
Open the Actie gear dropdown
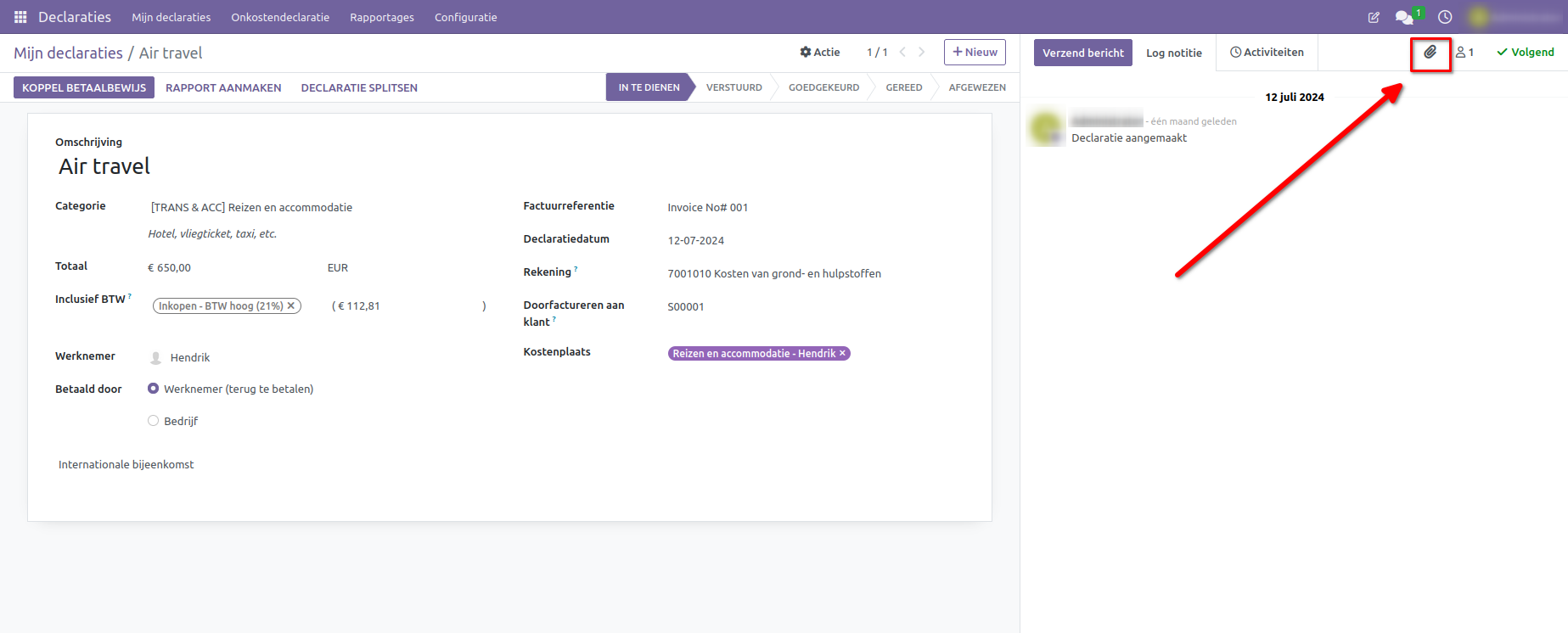[819, 53]
